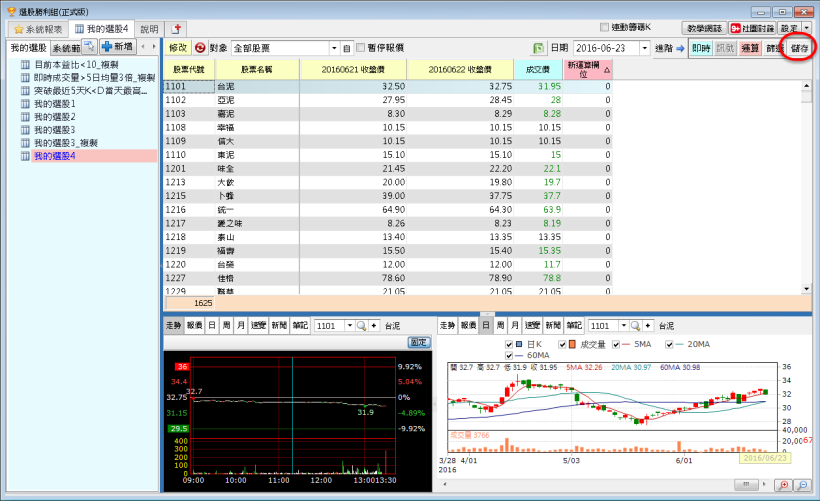Enable the 暫停報價 checkbox
Screen dimensions: 820x501
[362, 48]
